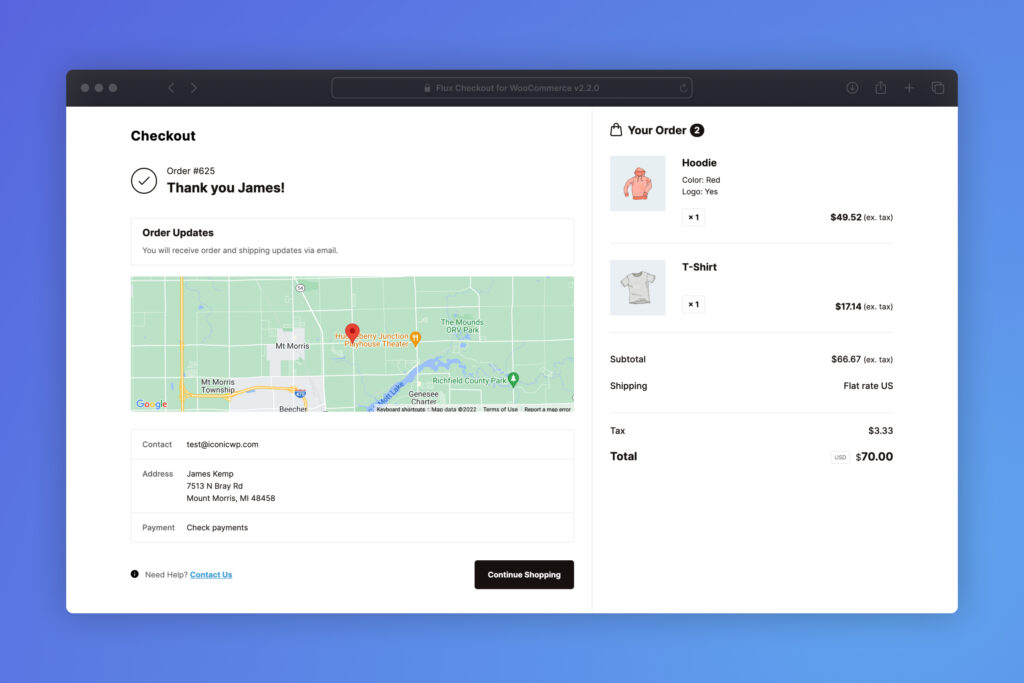Click Report a map error
Image resolution: width=1024 pixels, height=683 pixels.
[545, 409]
